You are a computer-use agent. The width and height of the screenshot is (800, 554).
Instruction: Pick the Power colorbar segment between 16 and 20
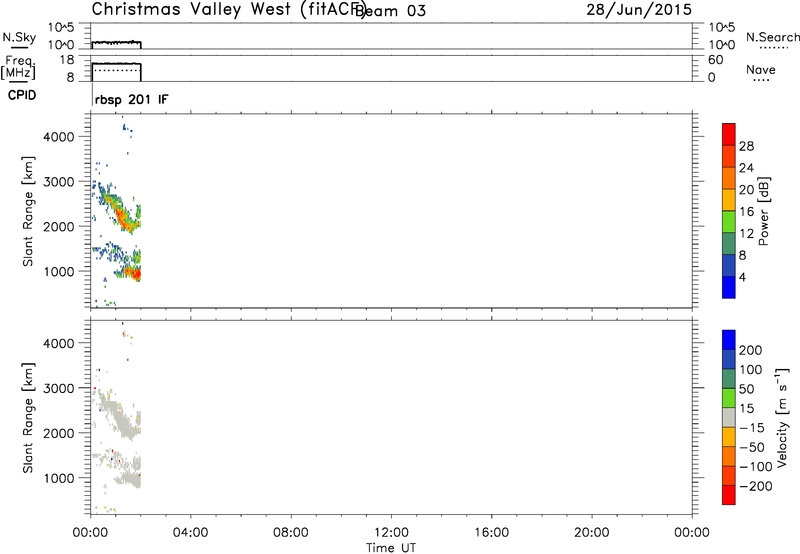click(729, 200)
